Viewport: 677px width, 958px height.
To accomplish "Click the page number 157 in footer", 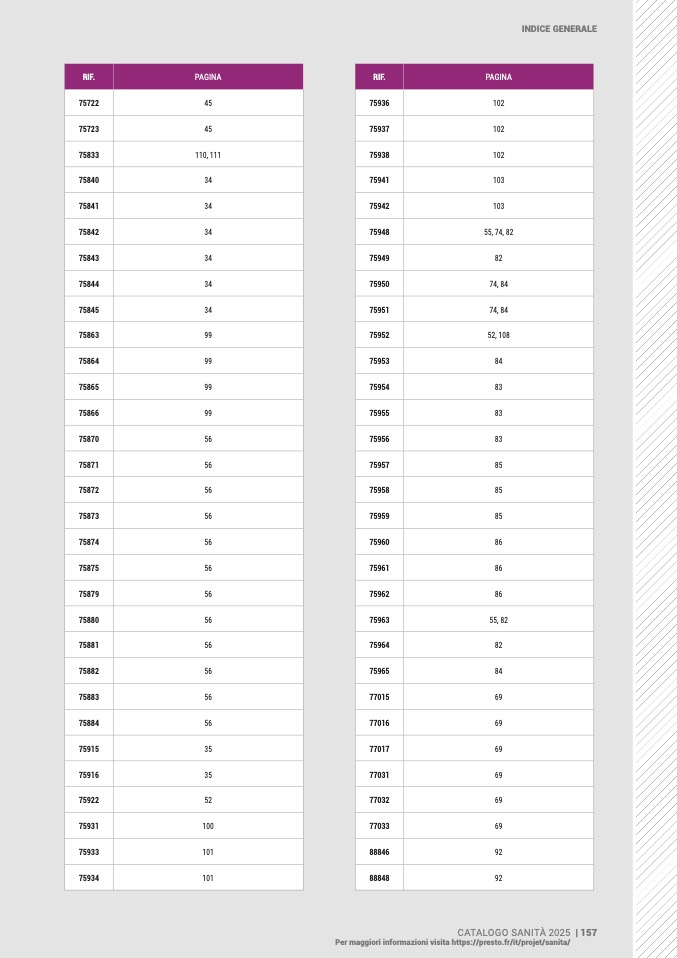I will coord(589,932).
